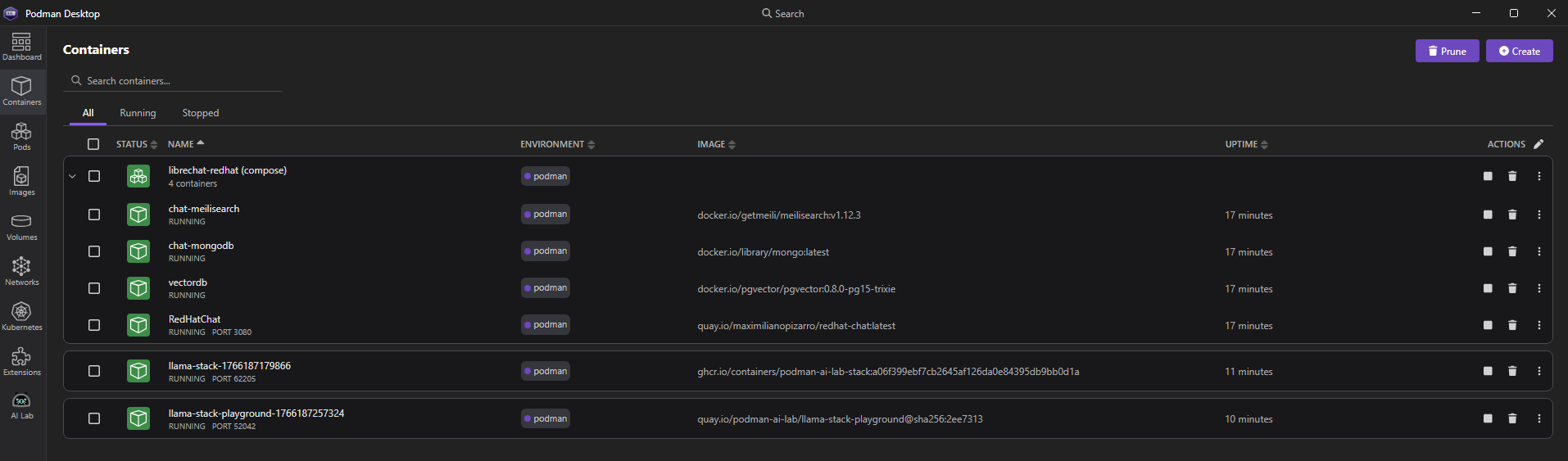Delete the llama-stack-playground-1766187257324 container

(x=1512, y=418)
